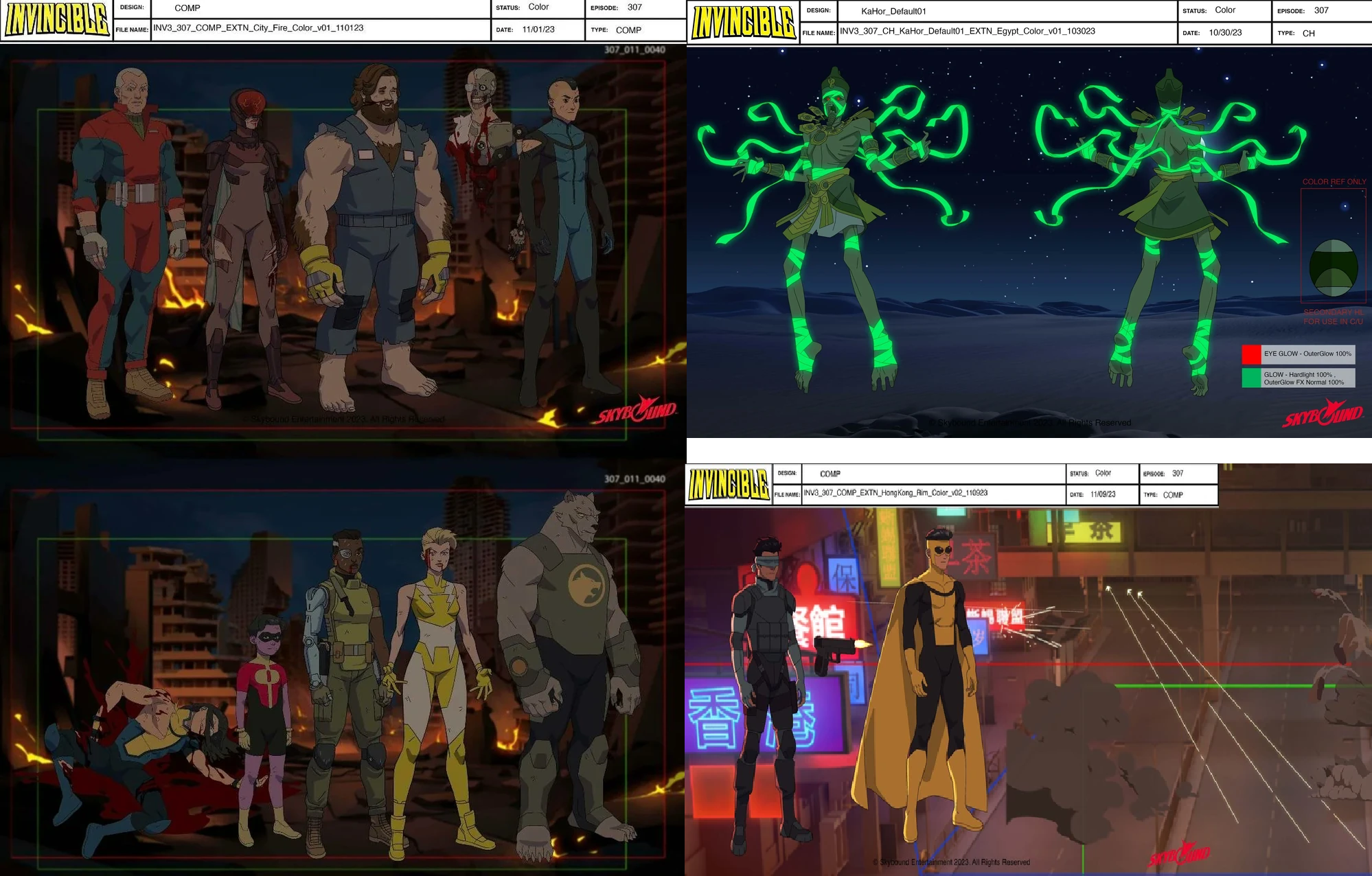Select the red EYE GLOW color swatch
This screenshot has height=876, width=1372.
(1251, 354)
